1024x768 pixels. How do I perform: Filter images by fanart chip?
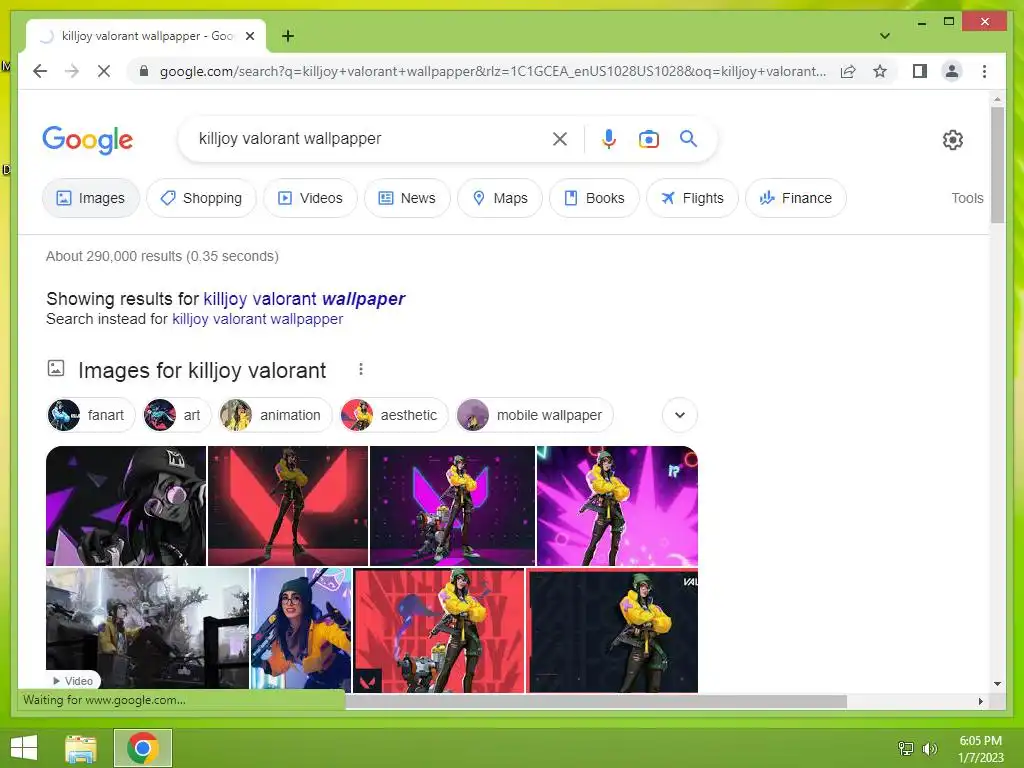click(91, 415)
